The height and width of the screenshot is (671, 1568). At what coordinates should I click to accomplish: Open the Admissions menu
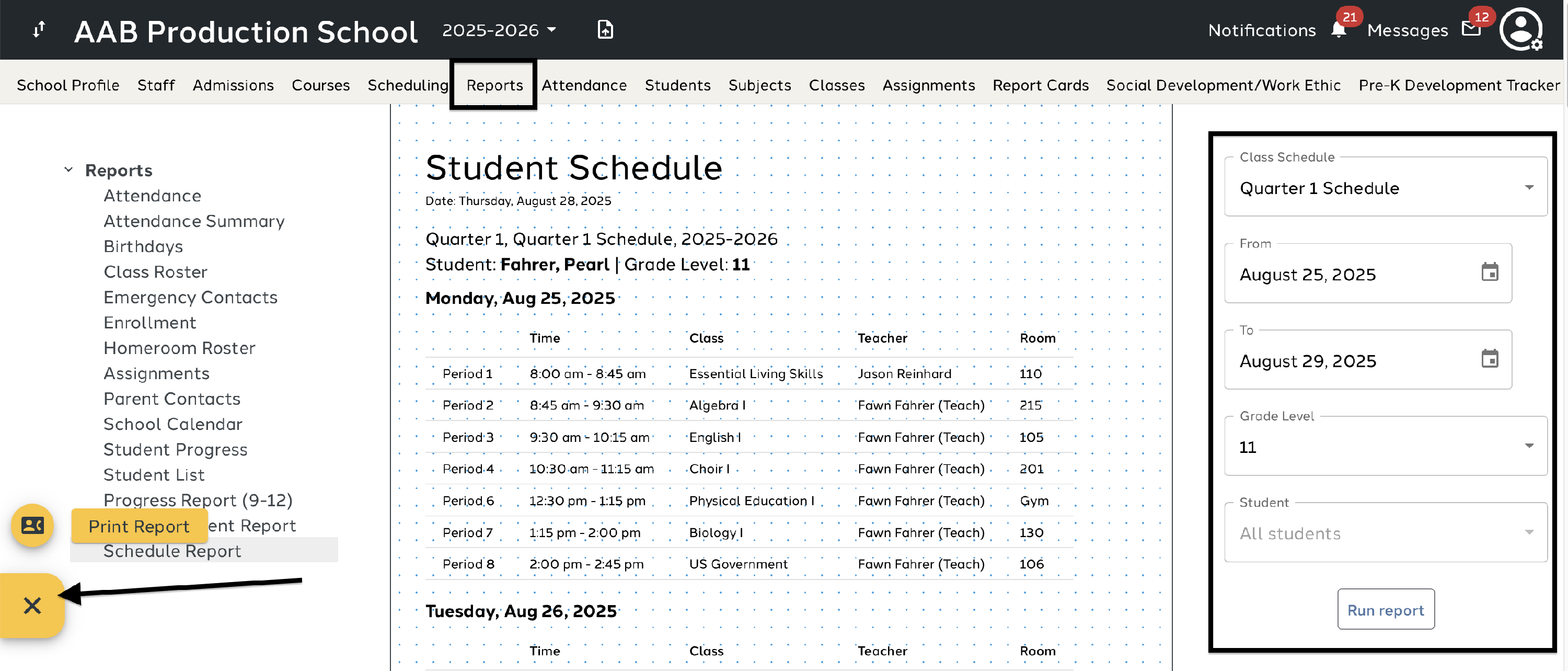[x=233, y=85]
